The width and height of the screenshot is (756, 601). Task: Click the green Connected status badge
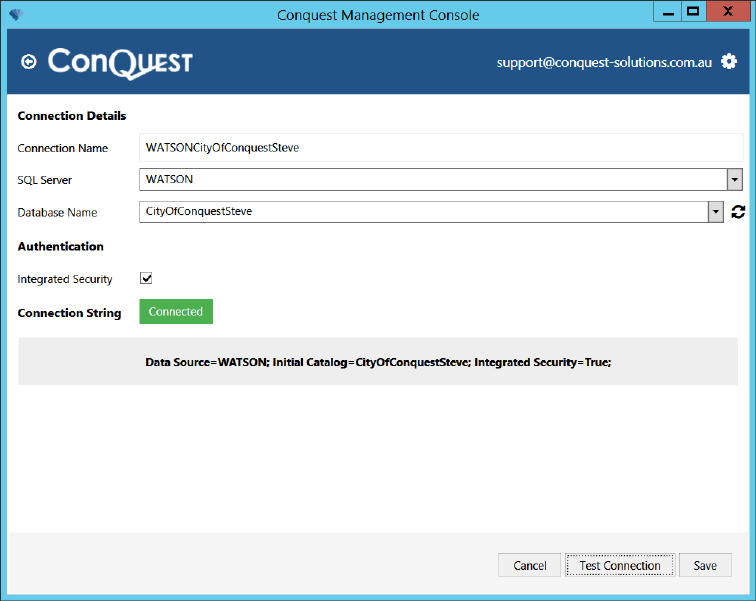click(x=176, y=311)
